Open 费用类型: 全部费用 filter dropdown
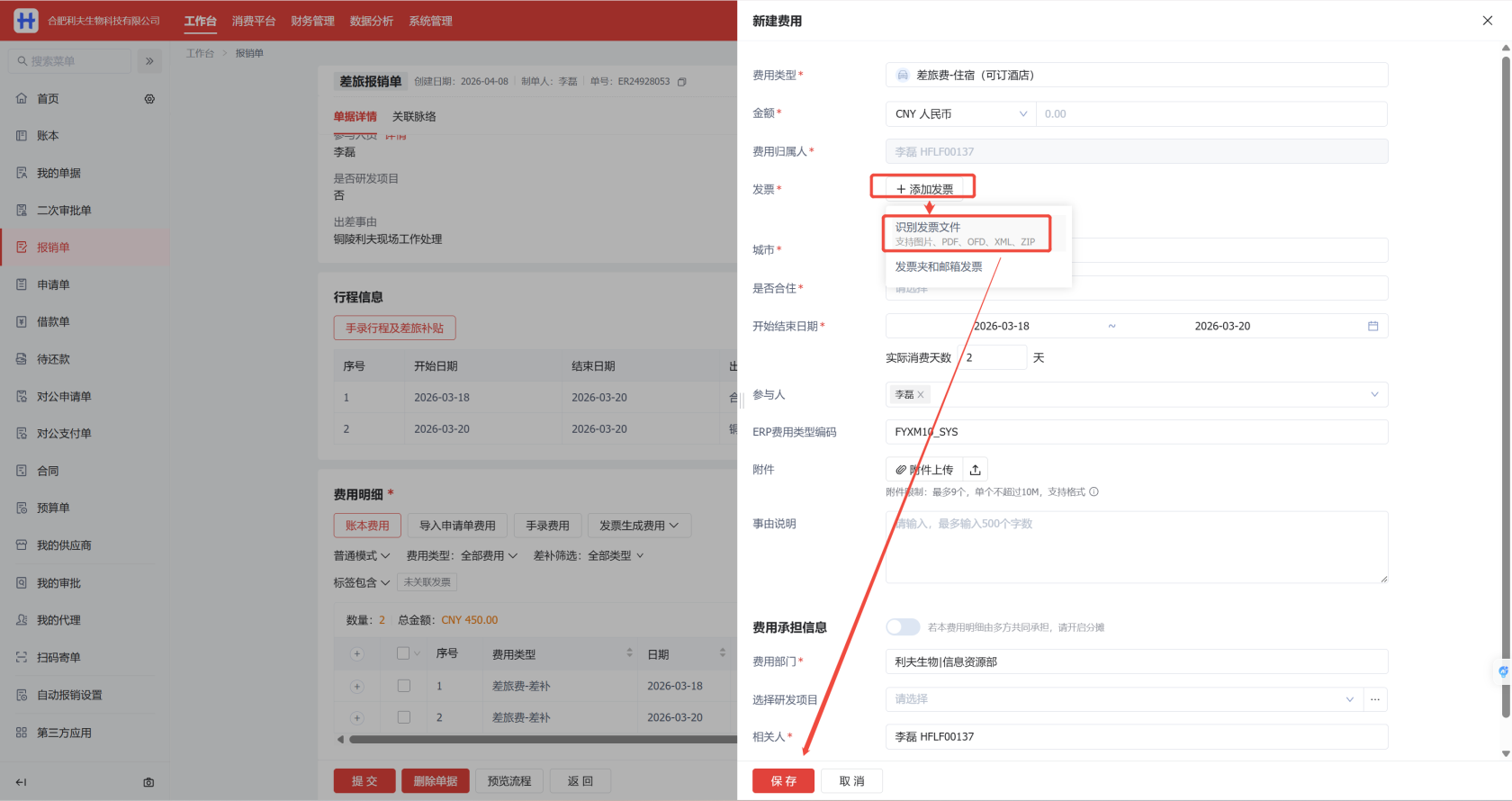 (462, 556)
